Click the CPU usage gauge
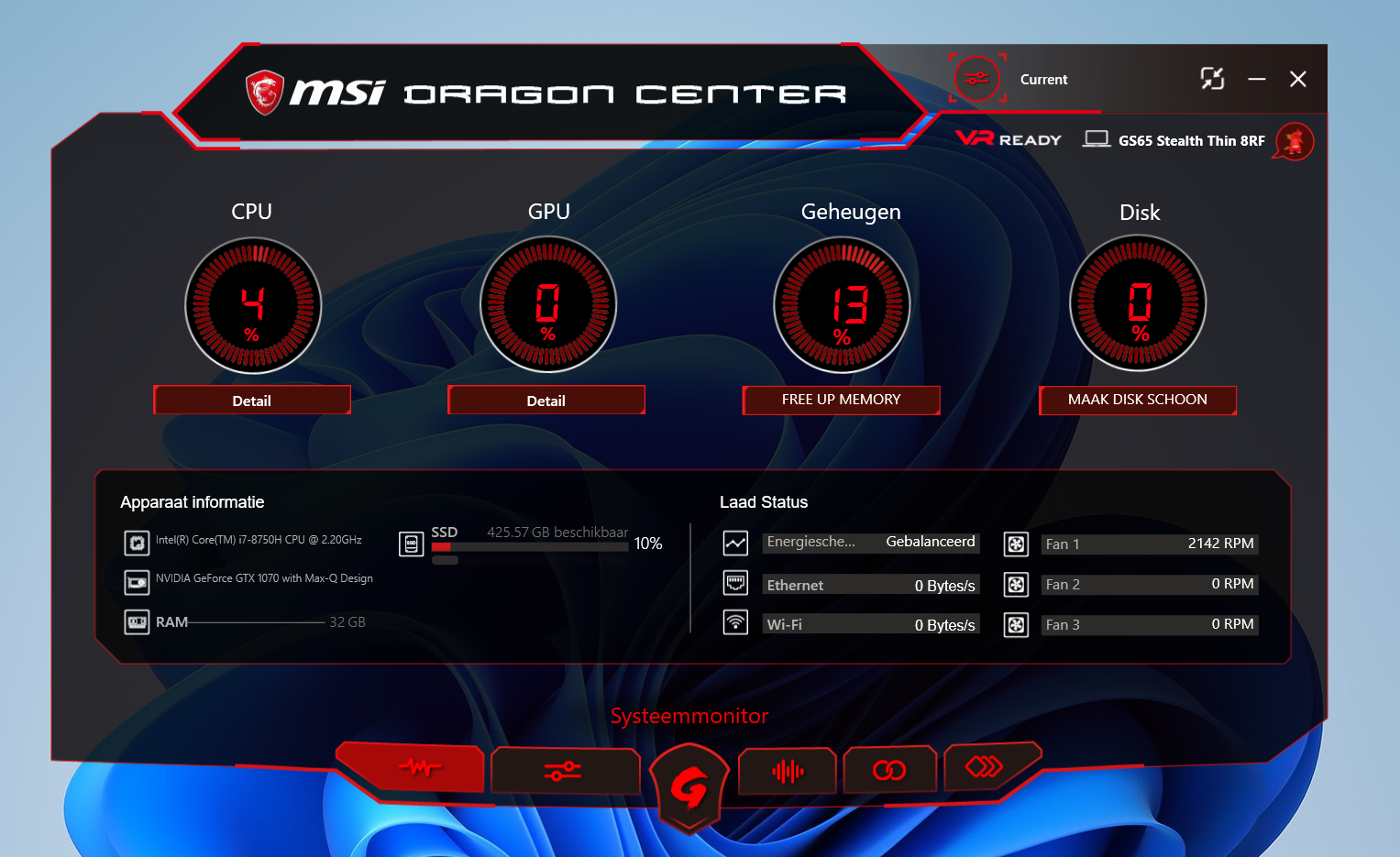This screenshot has width=1400, height=857. (x=253, y=305)
